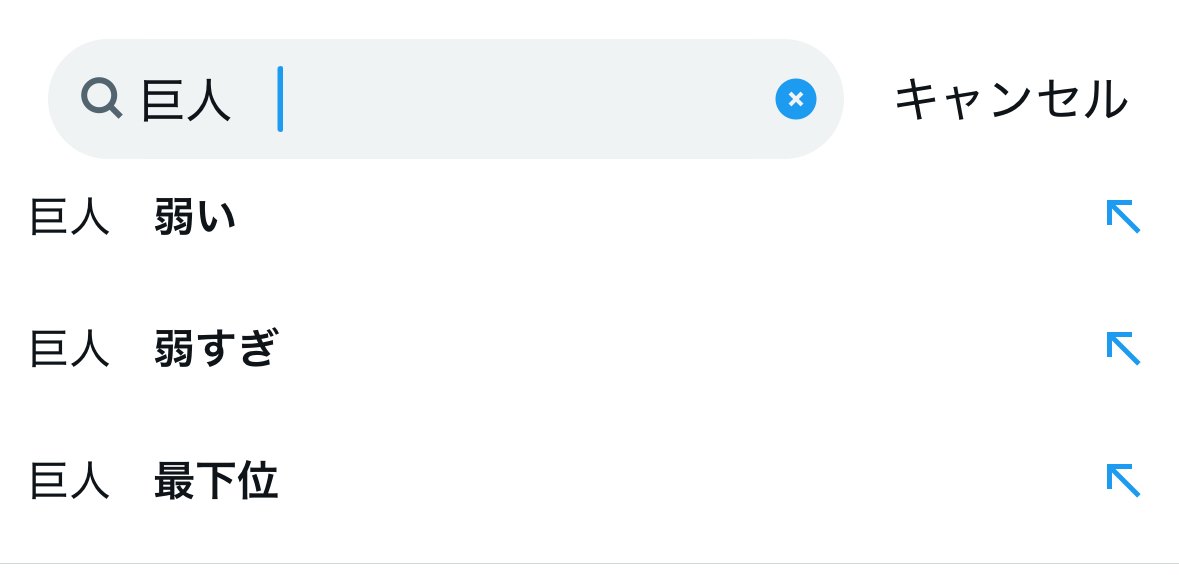Screen dimensions: 1179x575
Task: Focus the search input field
Action: pyautogui.click(x=446, y=99)
